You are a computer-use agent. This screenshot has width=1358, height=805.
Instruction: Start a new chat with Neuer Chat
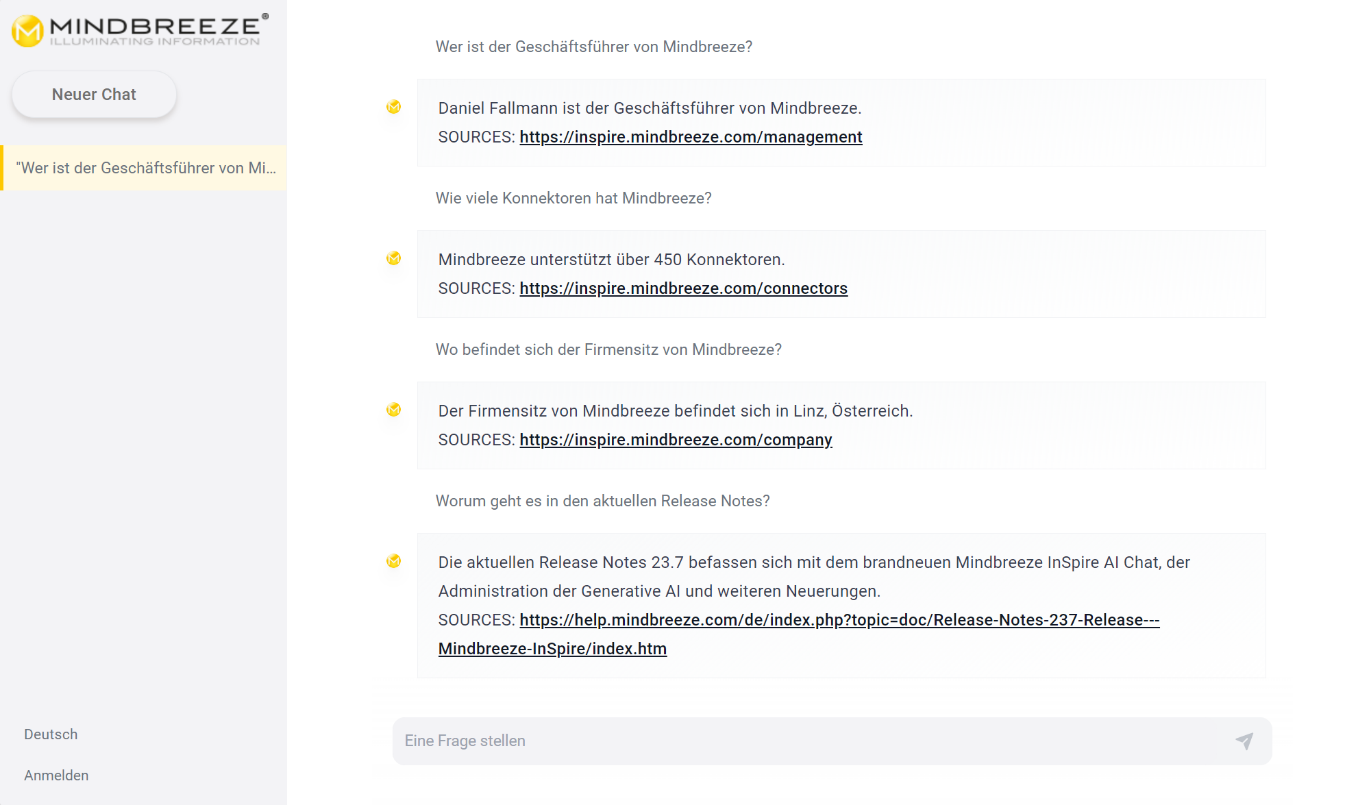94,94
